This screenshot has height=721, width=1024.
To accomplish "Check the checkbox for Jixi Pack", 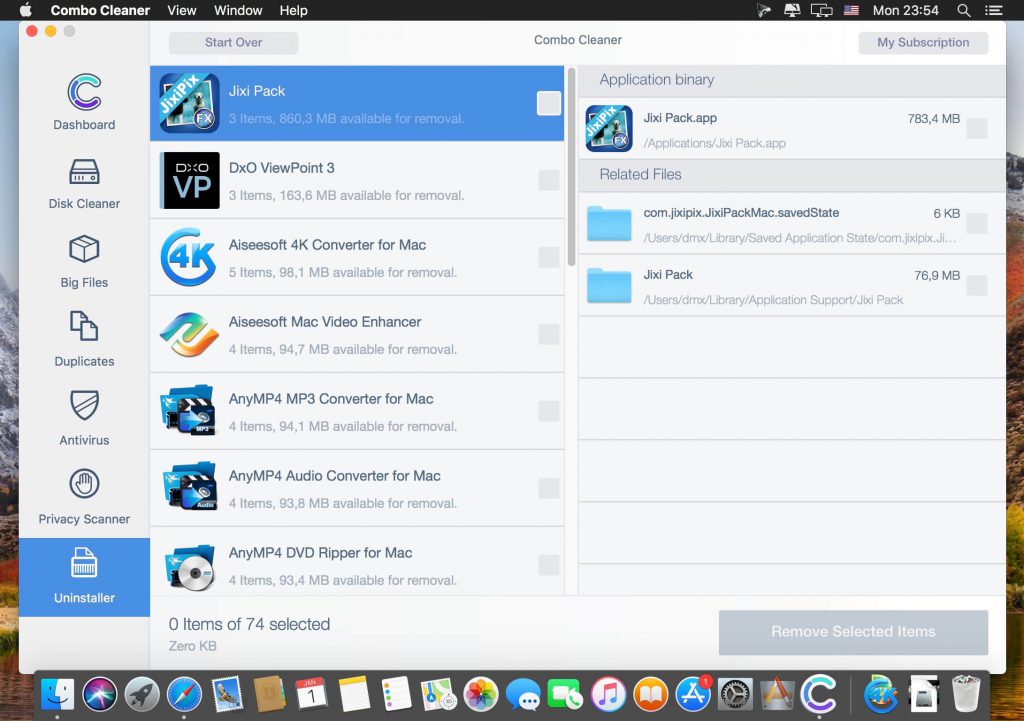I will coord(548,103).
